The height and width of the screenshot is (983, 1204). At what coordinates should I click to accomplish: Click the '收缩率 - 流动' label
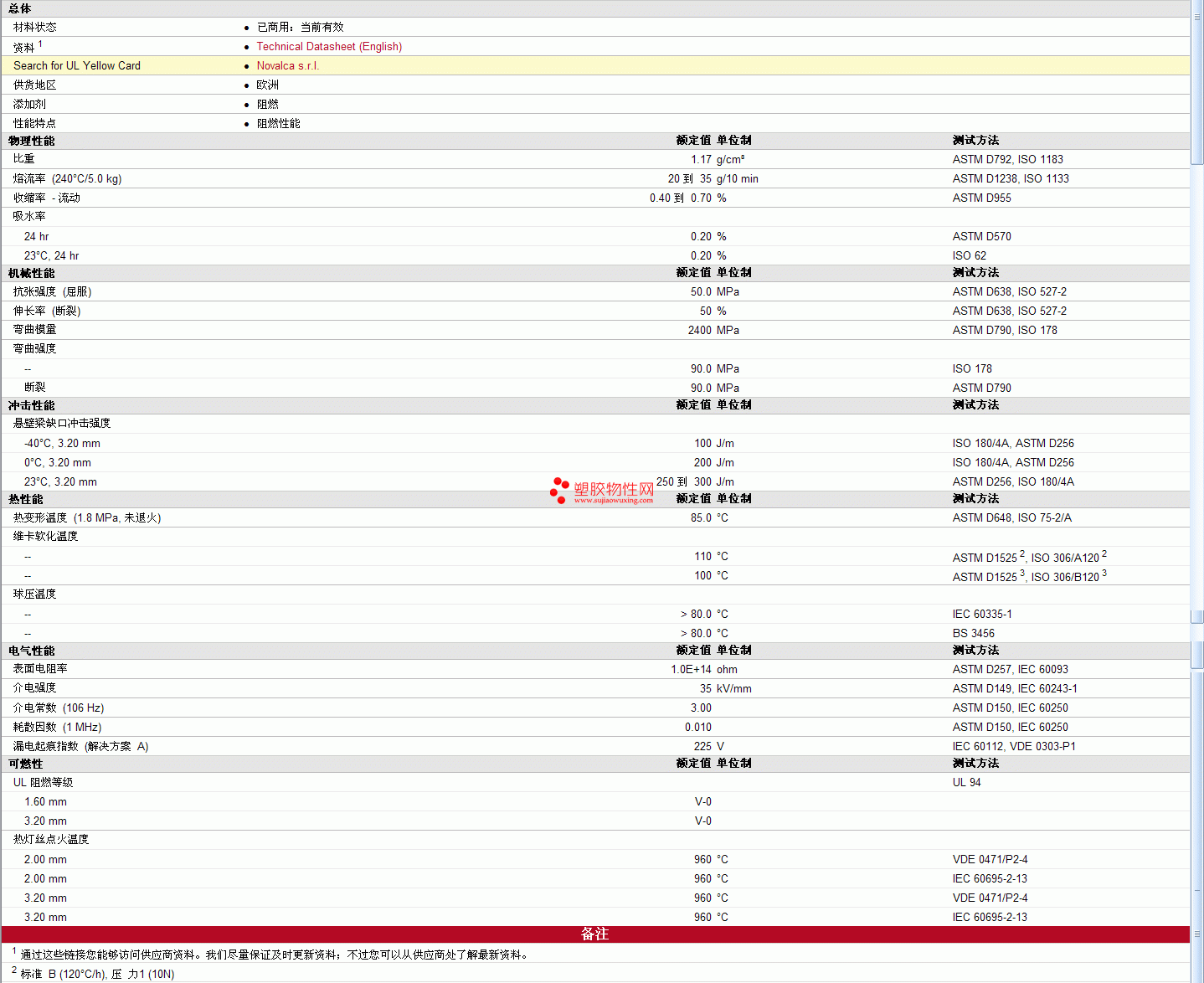point(47,198)
